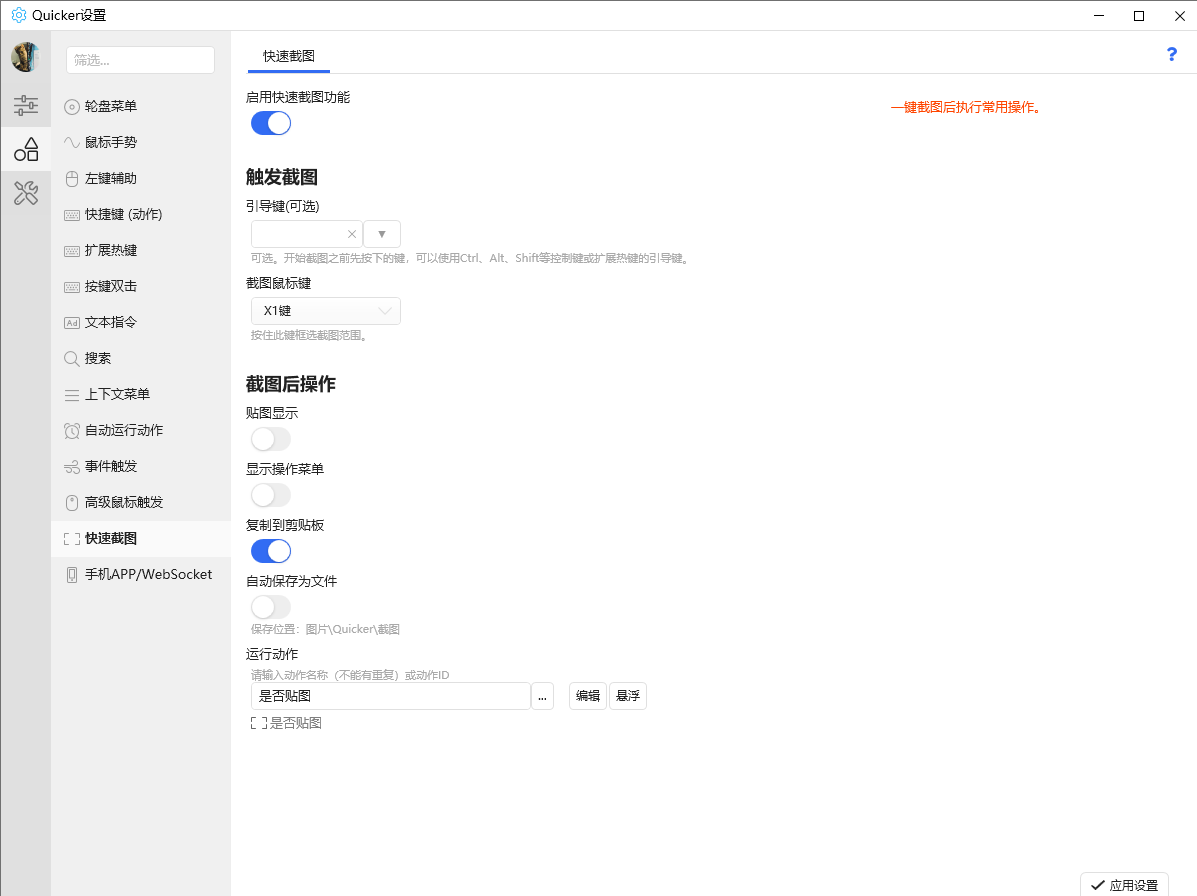Maximize the Quicker设置 window
1197x896 pixels.
point(1139,15)
